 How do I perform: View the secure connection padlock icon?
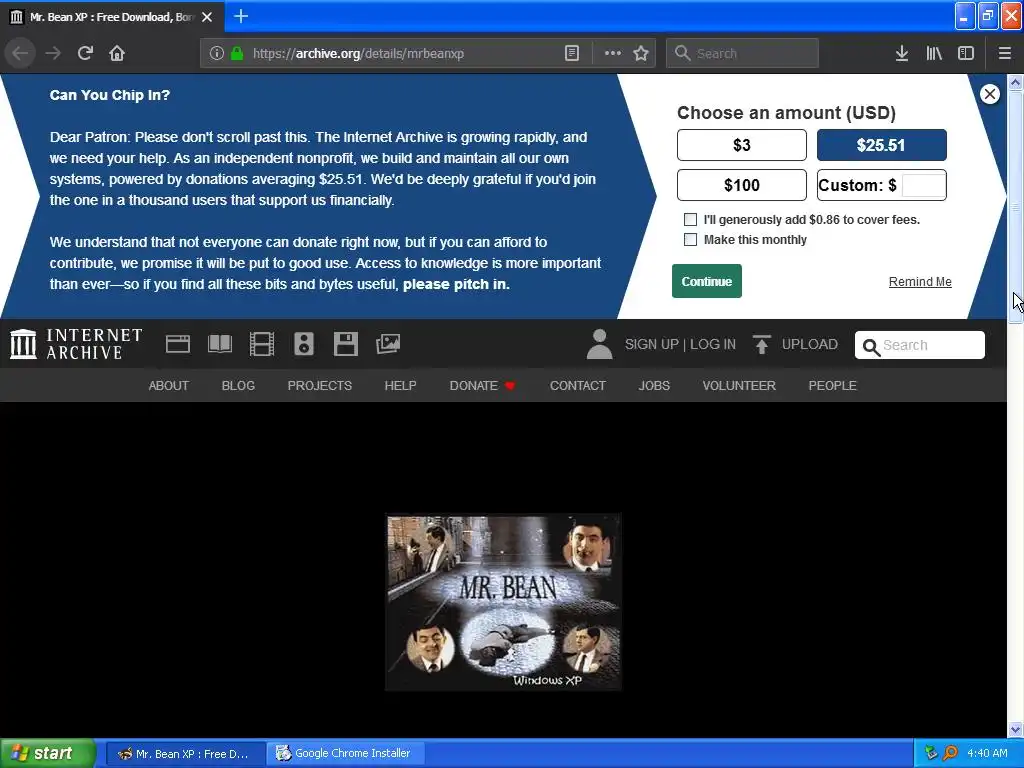(237, 53)
